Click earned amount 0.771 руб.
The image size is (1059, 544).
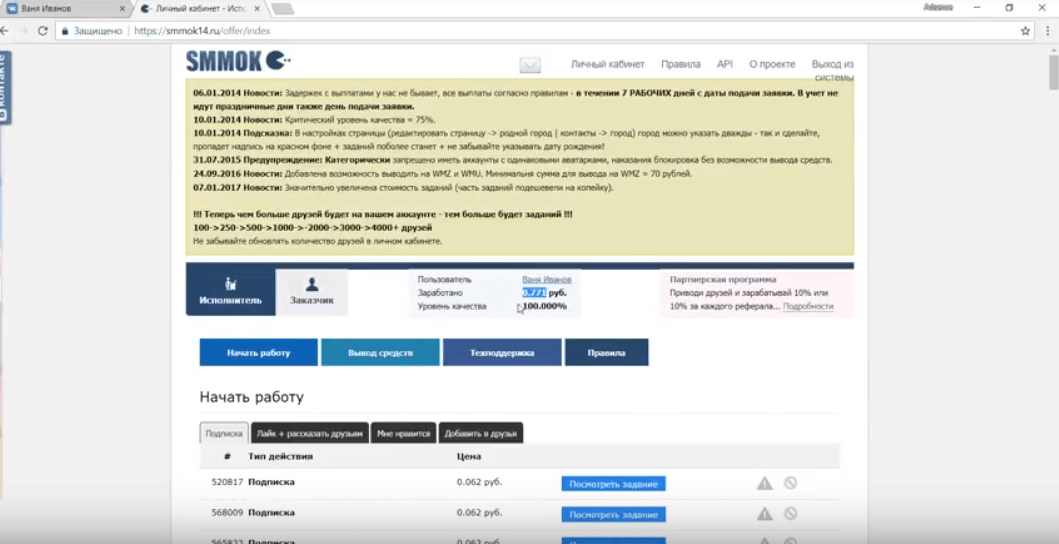click(544, 293)
